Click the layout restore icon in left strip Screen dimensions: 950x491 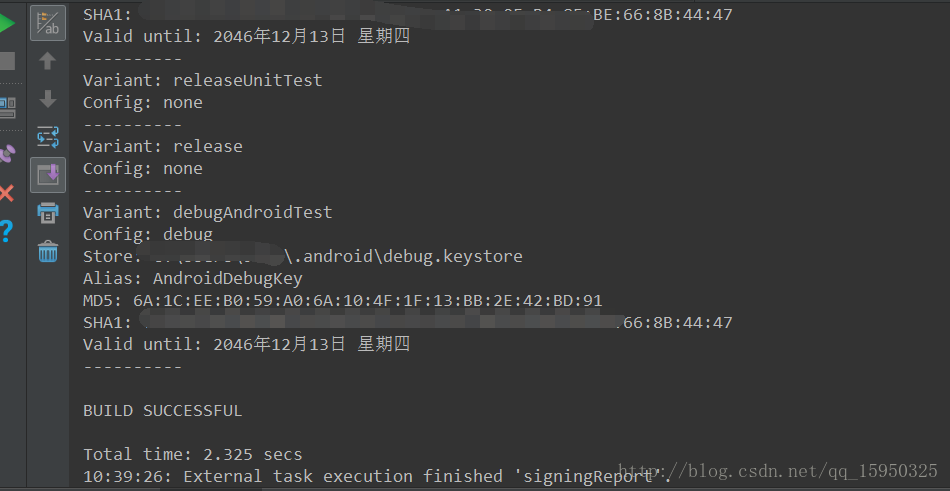point(7,107)
